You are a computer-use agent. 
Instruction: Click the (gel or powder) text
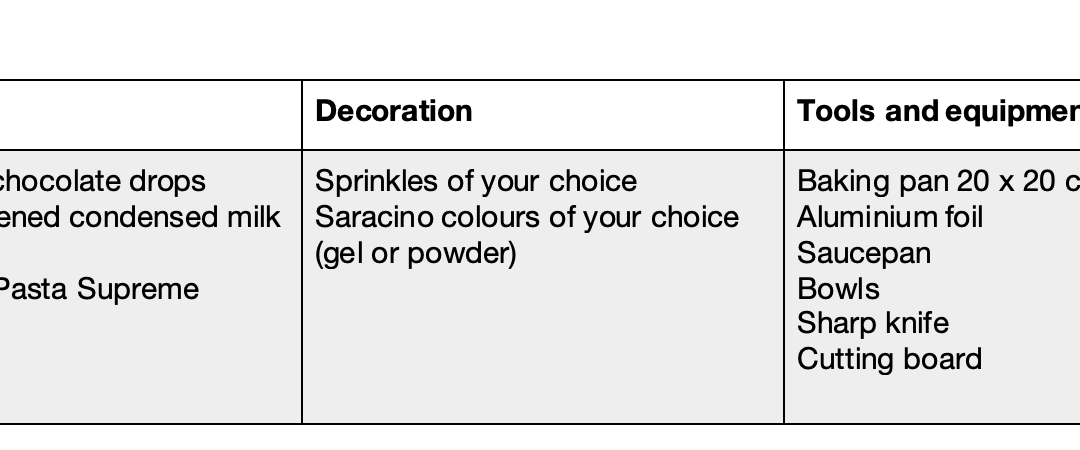click(x=415, y=254)
